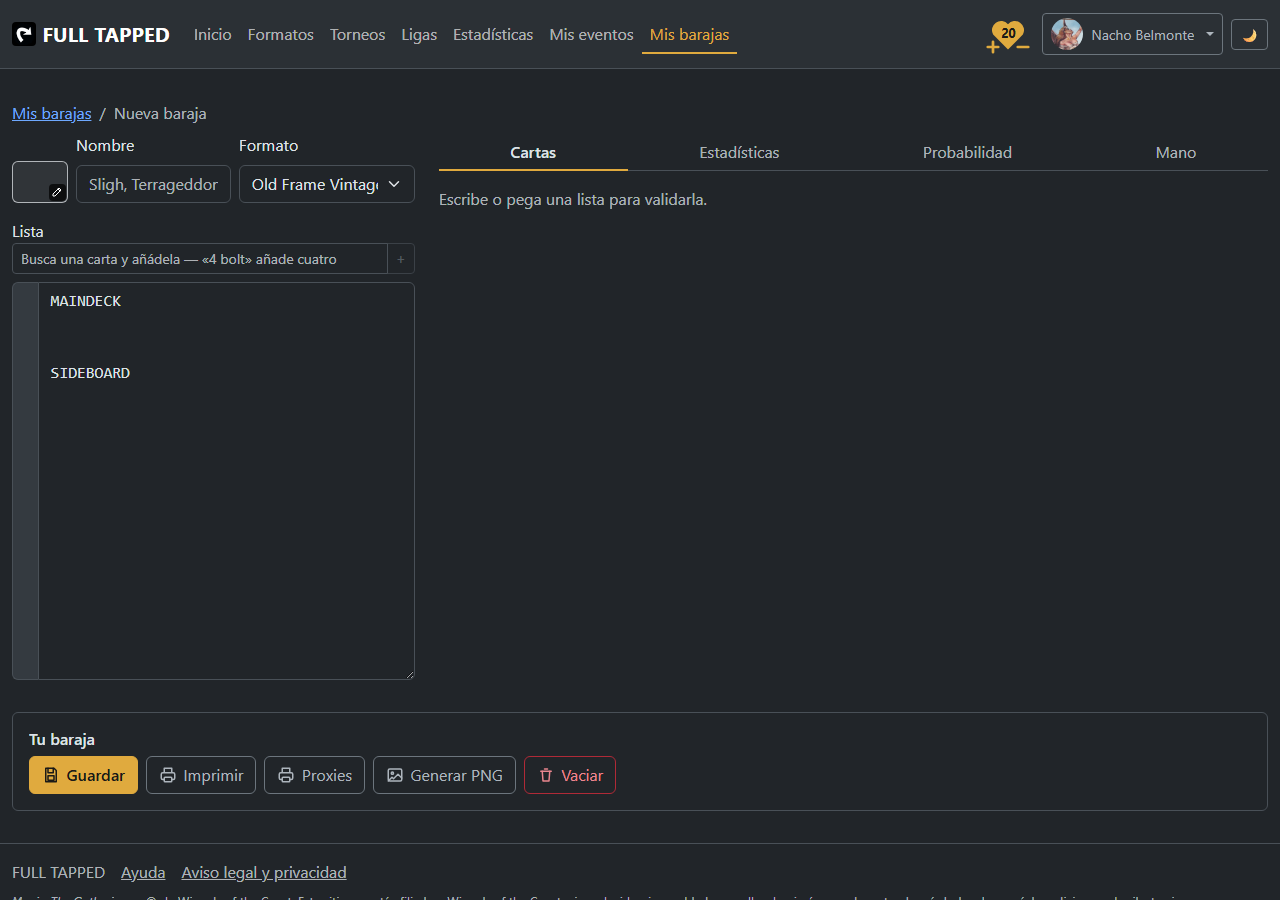Go to Inicio in the navbar
Image resolution: width=1280 pixels, height=900 pixels.
213,35
